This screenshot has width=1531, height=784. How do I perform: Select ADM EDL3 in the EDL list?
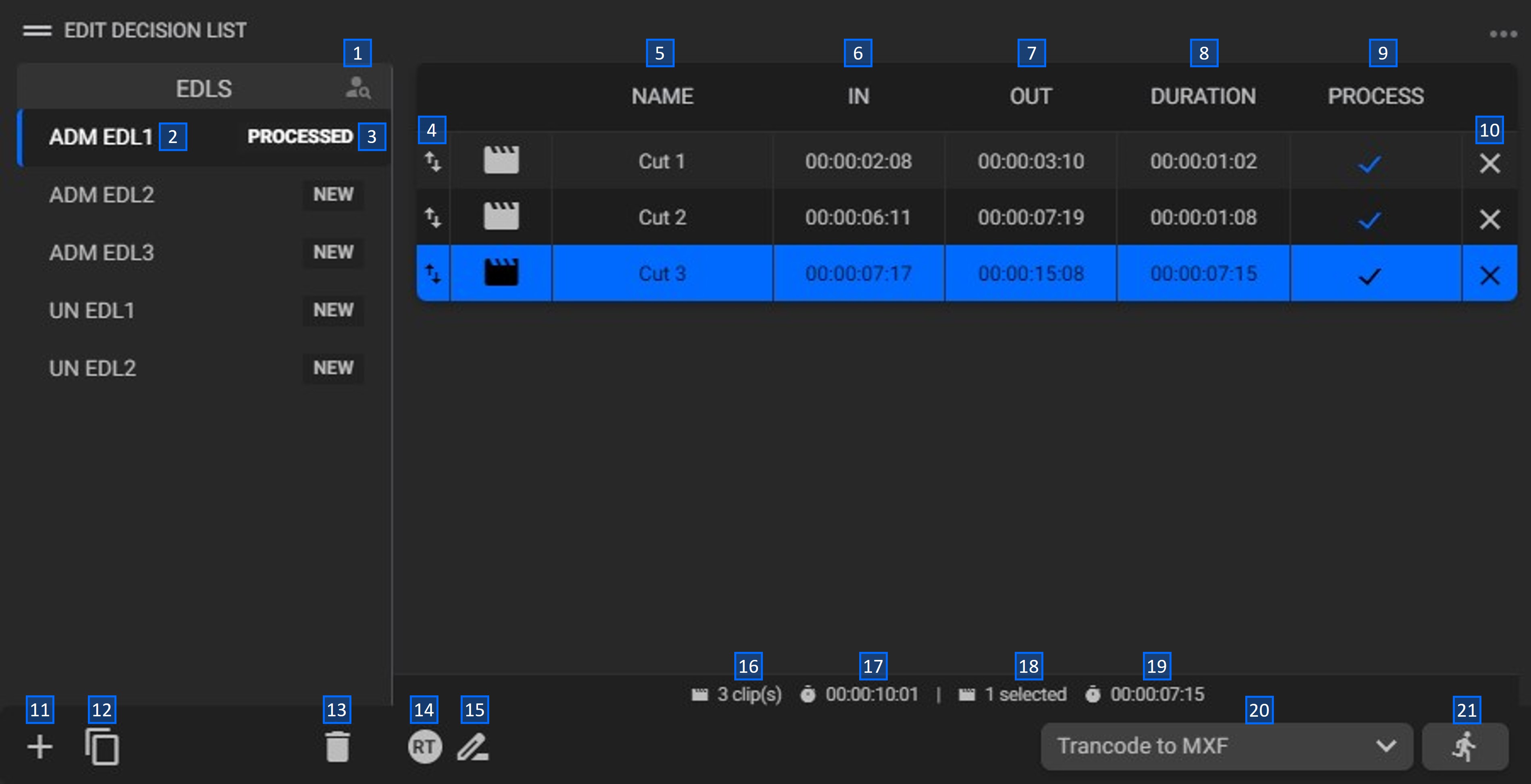[x=204, y=253]
